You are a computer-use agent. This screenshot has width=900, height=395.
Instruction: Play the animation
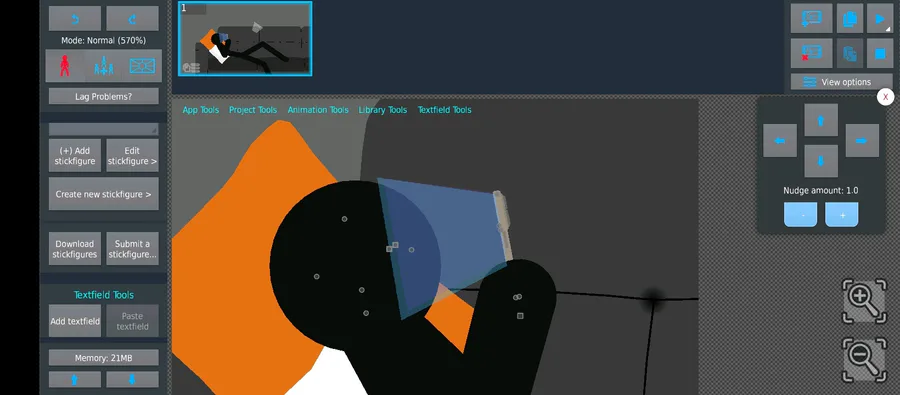(x=879, y=18)
